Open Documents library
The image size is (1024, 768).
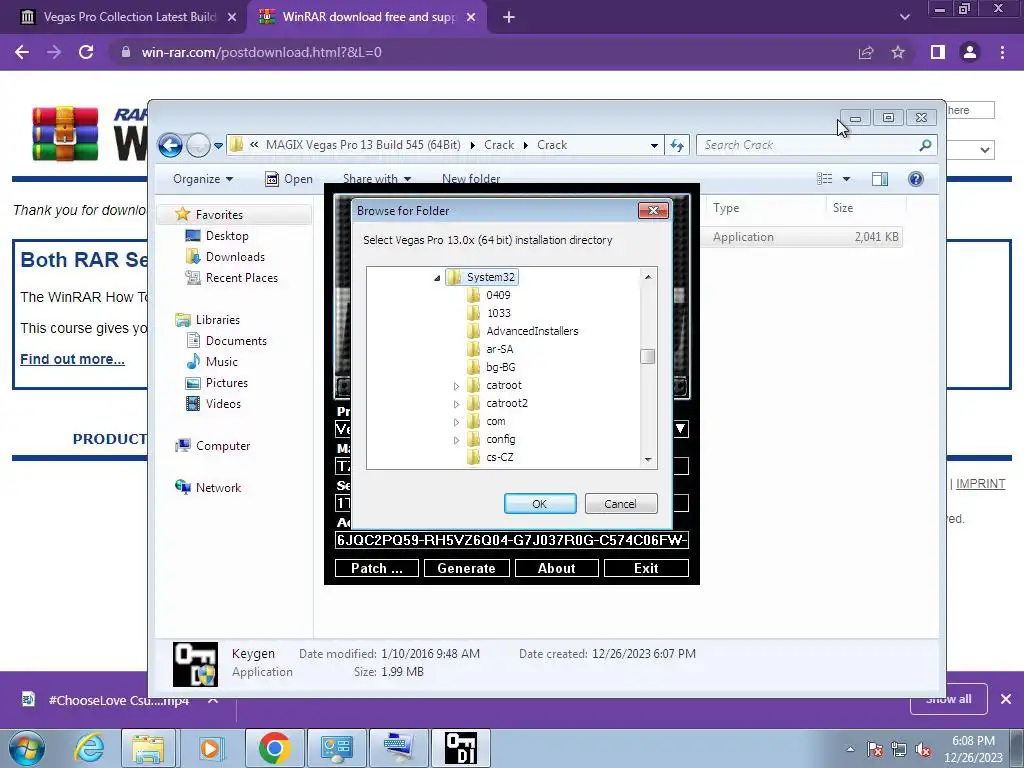click(236, 341)
